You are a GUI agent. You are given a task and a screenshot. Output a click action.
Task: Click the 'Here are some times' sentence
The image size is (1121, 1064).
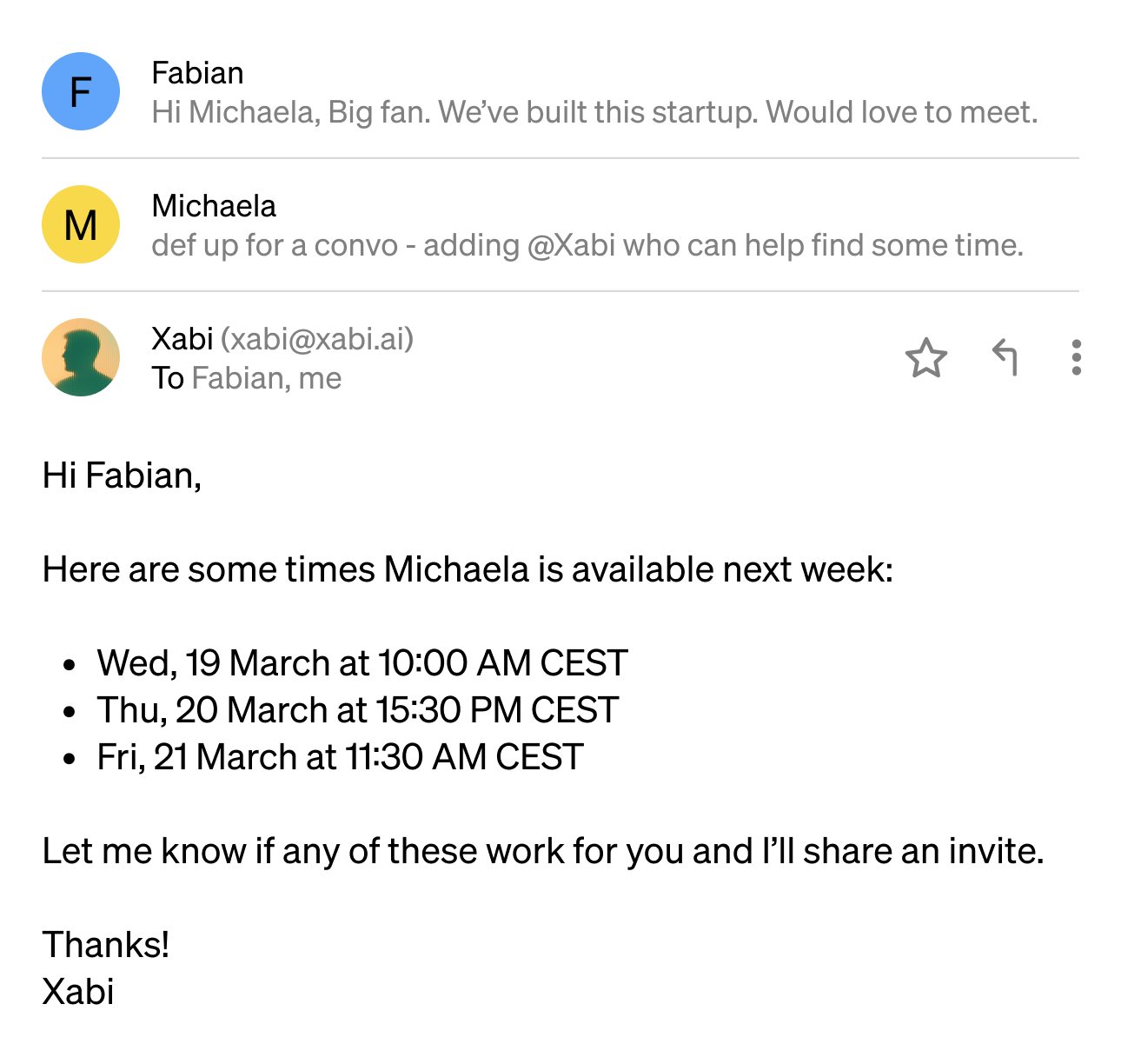468,569
